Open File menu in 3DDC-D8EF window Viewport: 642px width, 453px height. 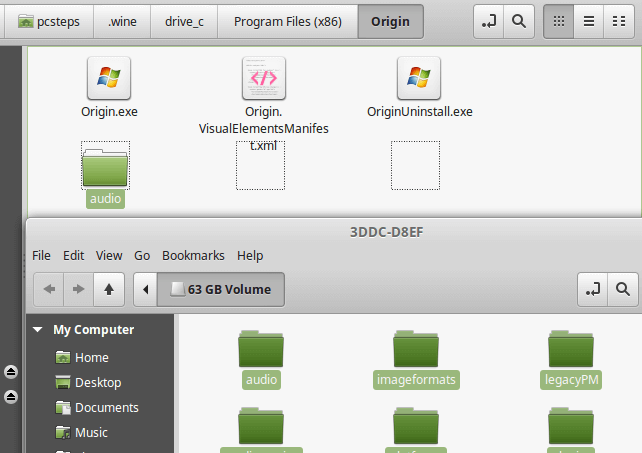41,256
